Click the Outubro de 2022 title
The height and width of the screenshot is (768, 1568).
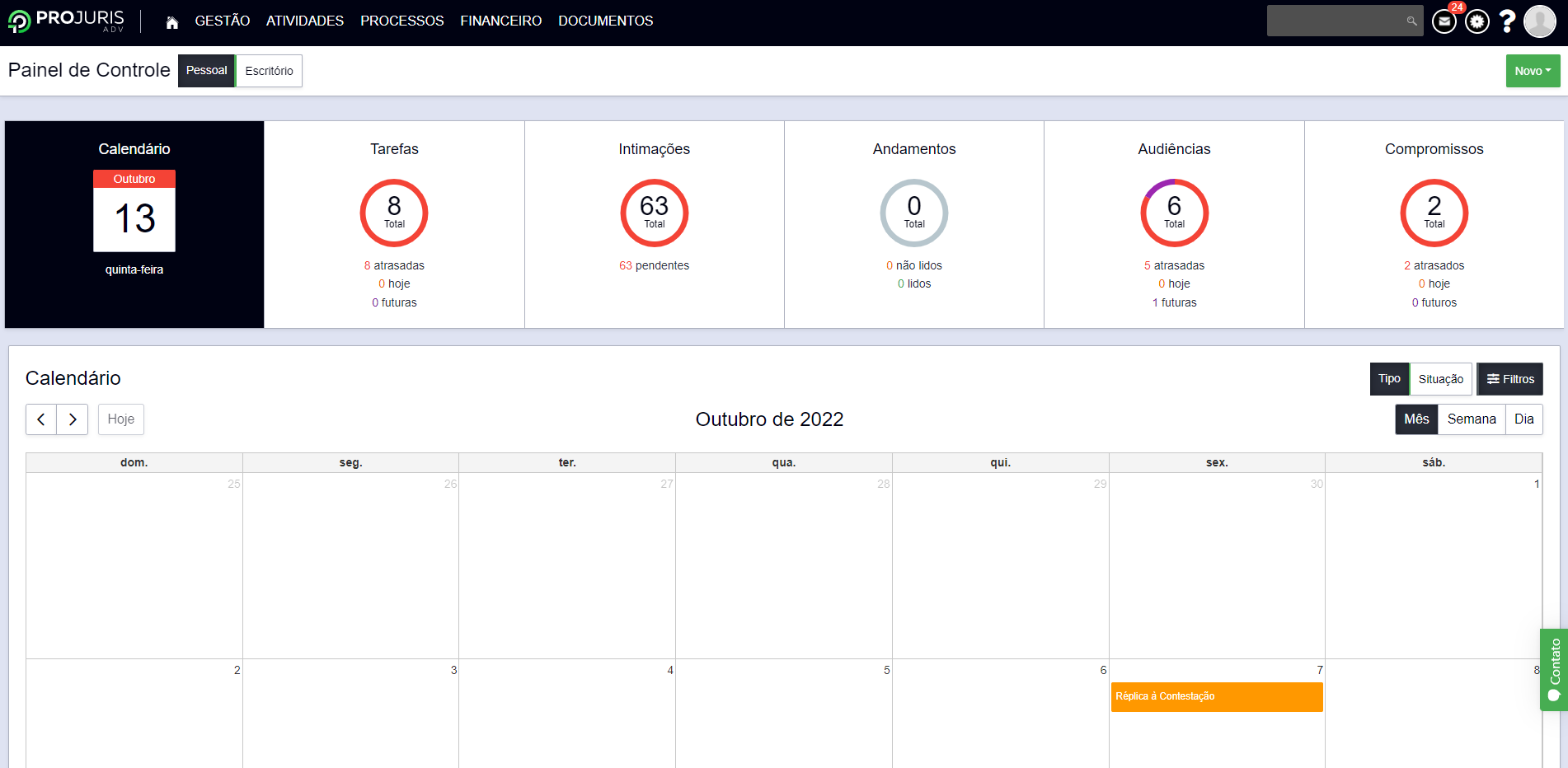click(x=769, y=419)
